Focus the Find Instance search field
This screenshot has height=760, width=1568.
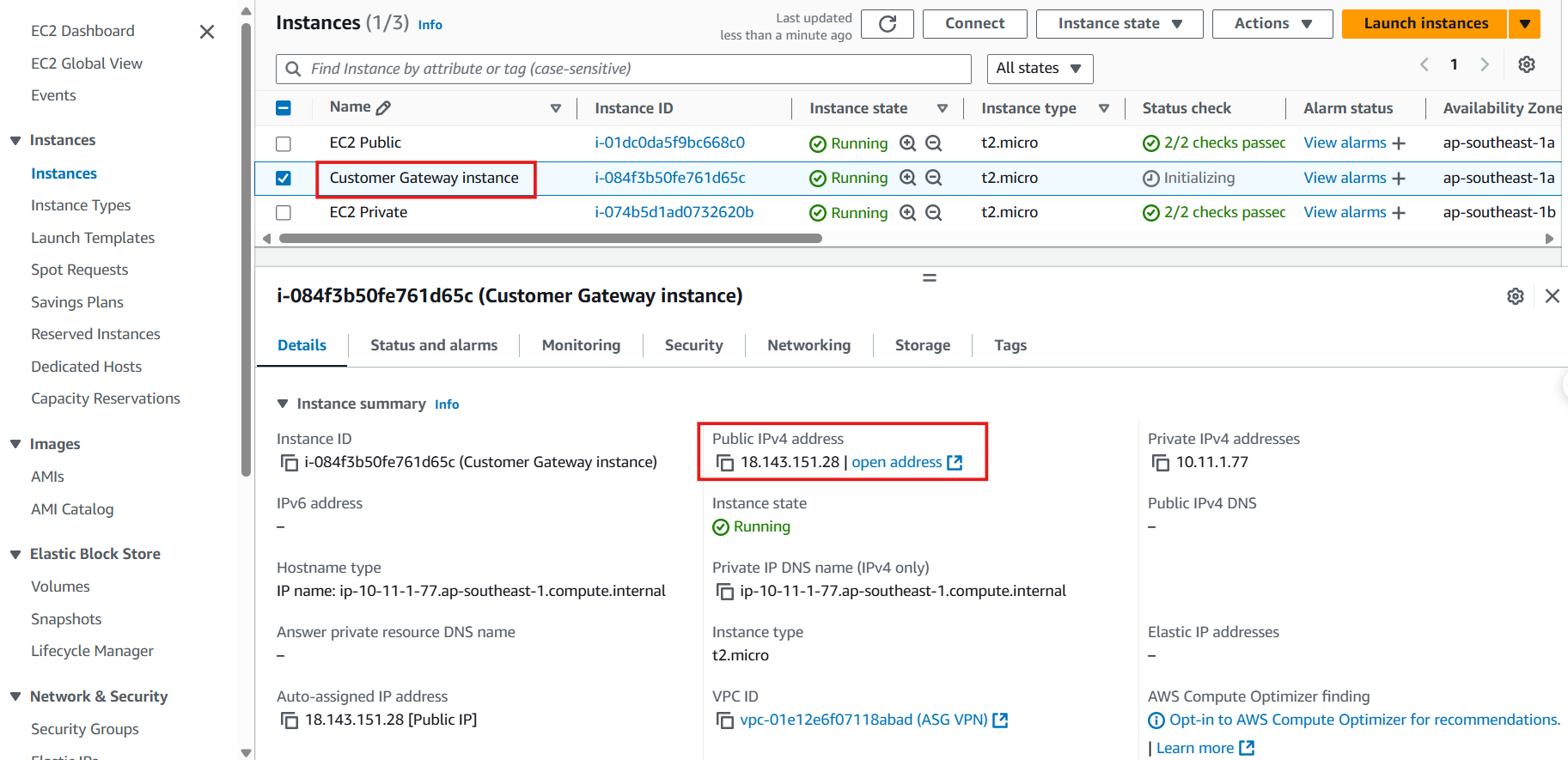click(x=624, y=69)
